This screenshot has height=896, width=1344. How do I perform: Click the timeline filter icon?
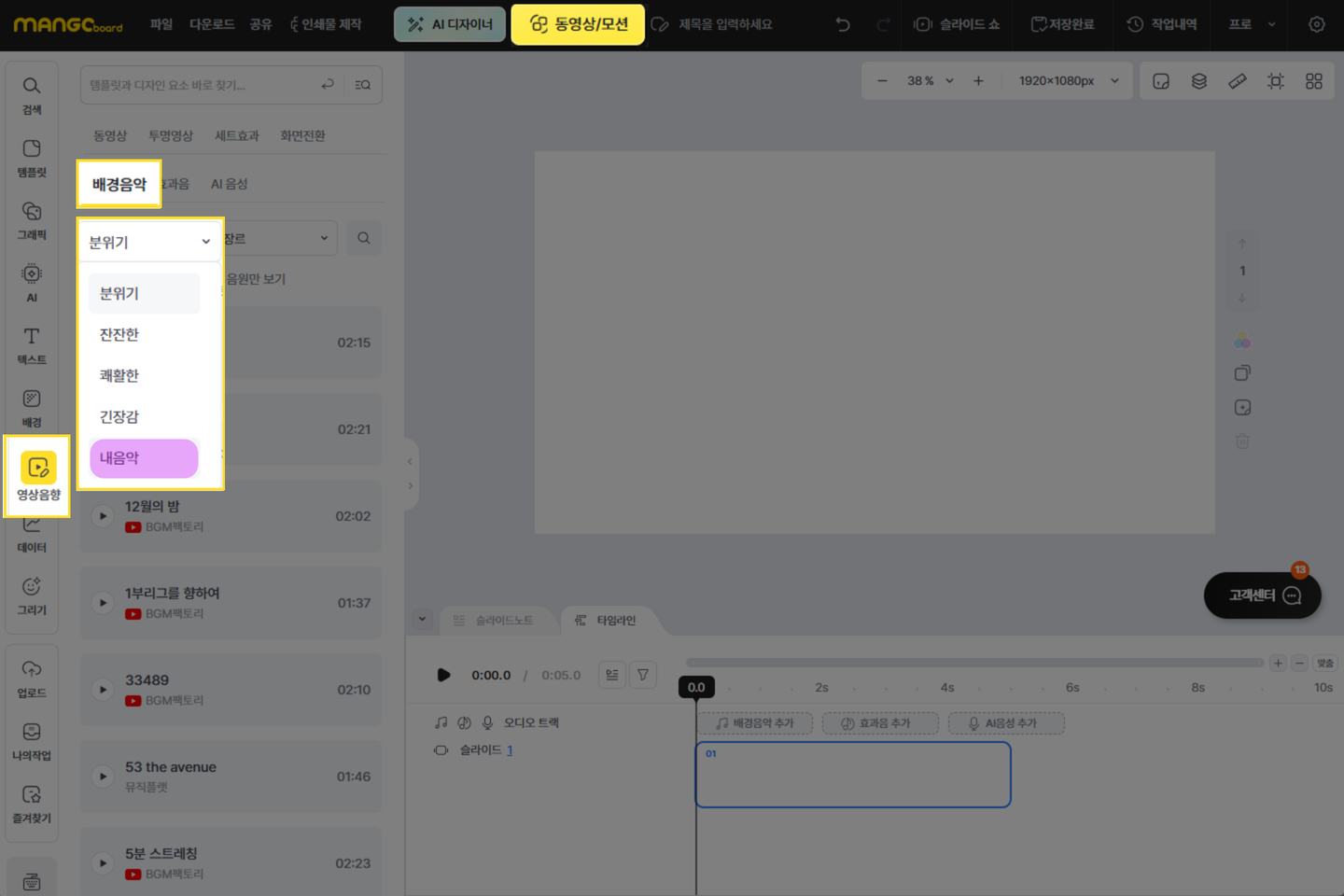[643, 675]
